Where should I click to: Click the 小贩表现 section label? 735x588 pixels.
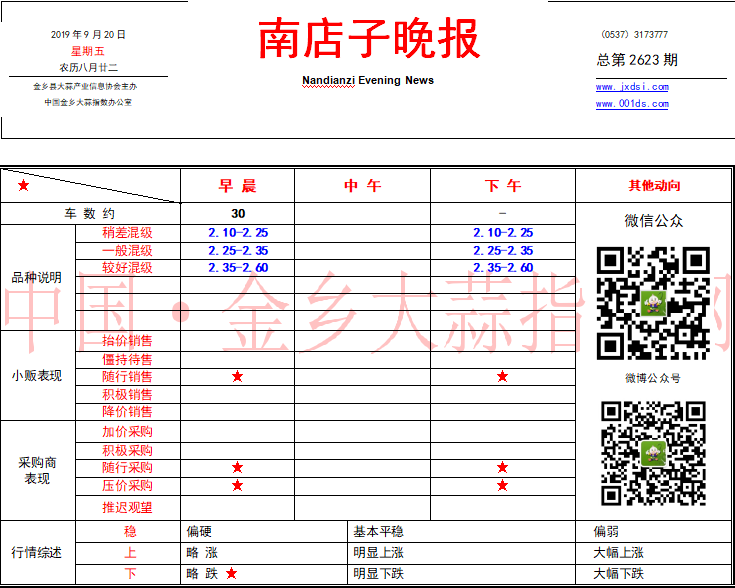coord(37,376)
